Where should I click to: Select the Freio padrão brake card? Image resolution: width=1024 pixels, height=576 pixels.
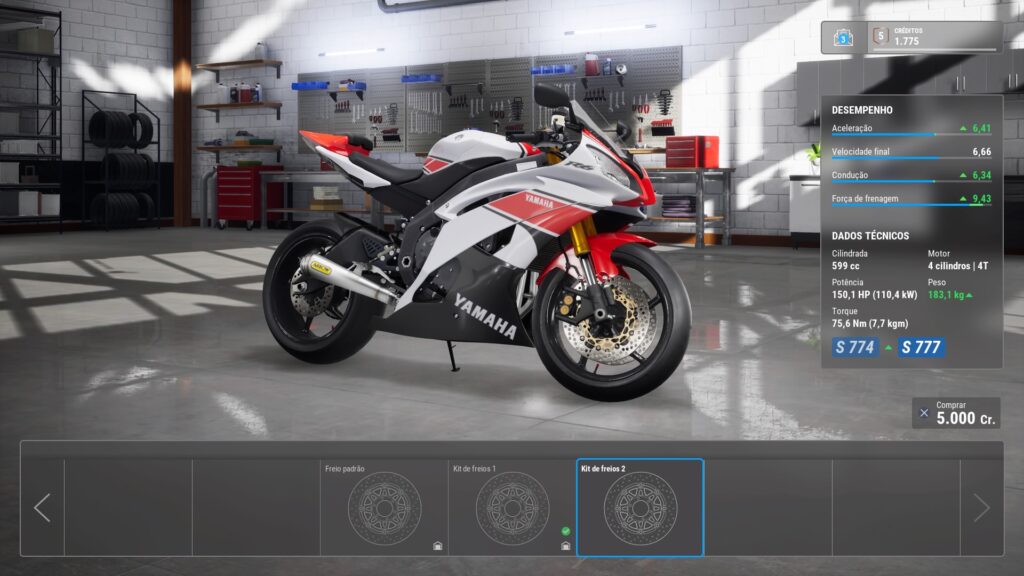pos(384,507)
